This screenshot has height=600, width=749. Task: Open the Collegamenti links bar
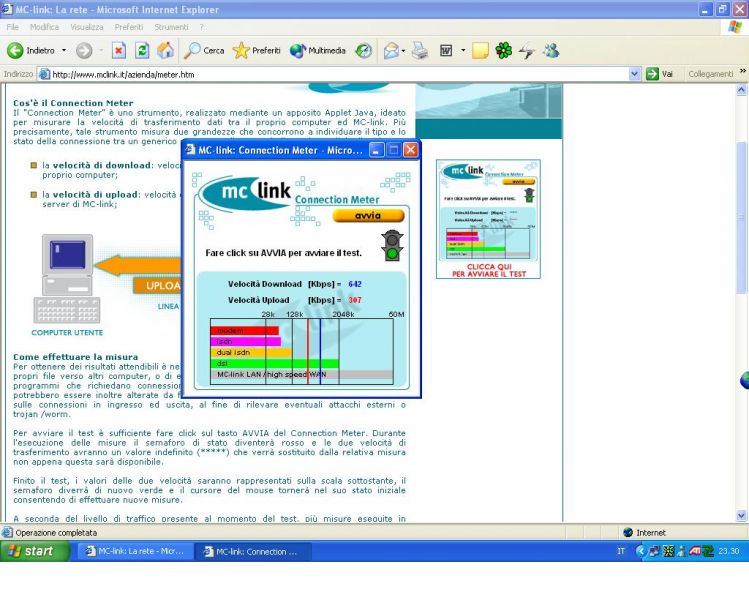(x=710, y=74)
